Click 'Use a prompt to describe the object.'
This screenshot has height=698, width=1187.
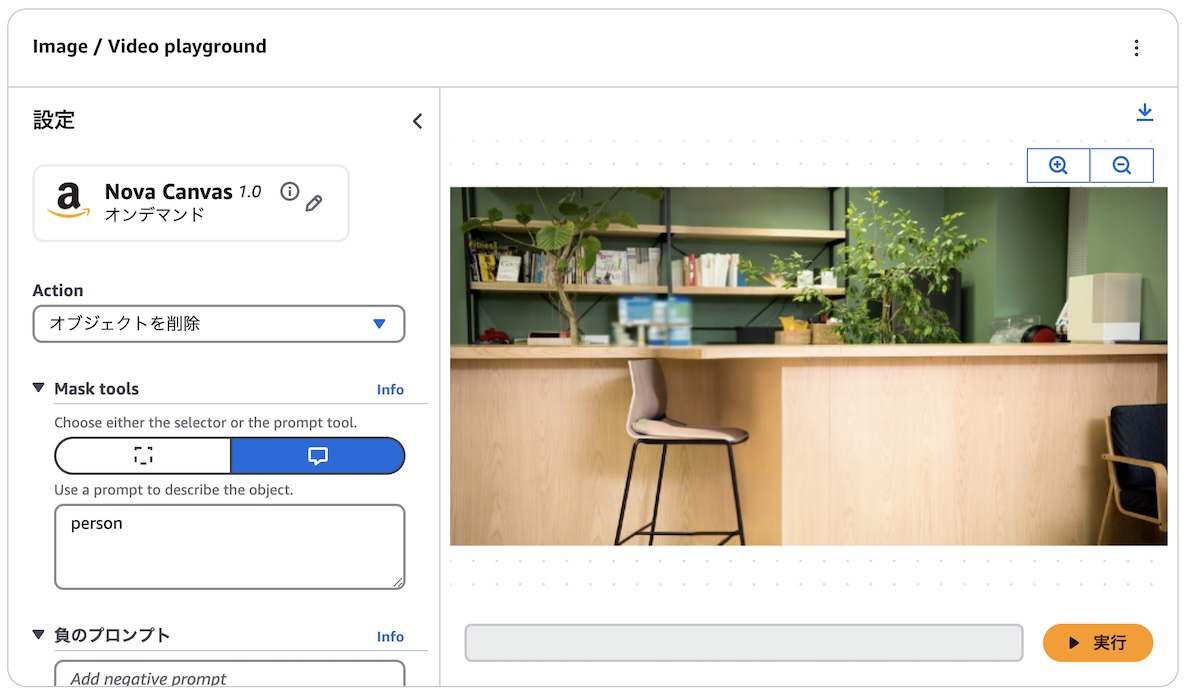173,490
